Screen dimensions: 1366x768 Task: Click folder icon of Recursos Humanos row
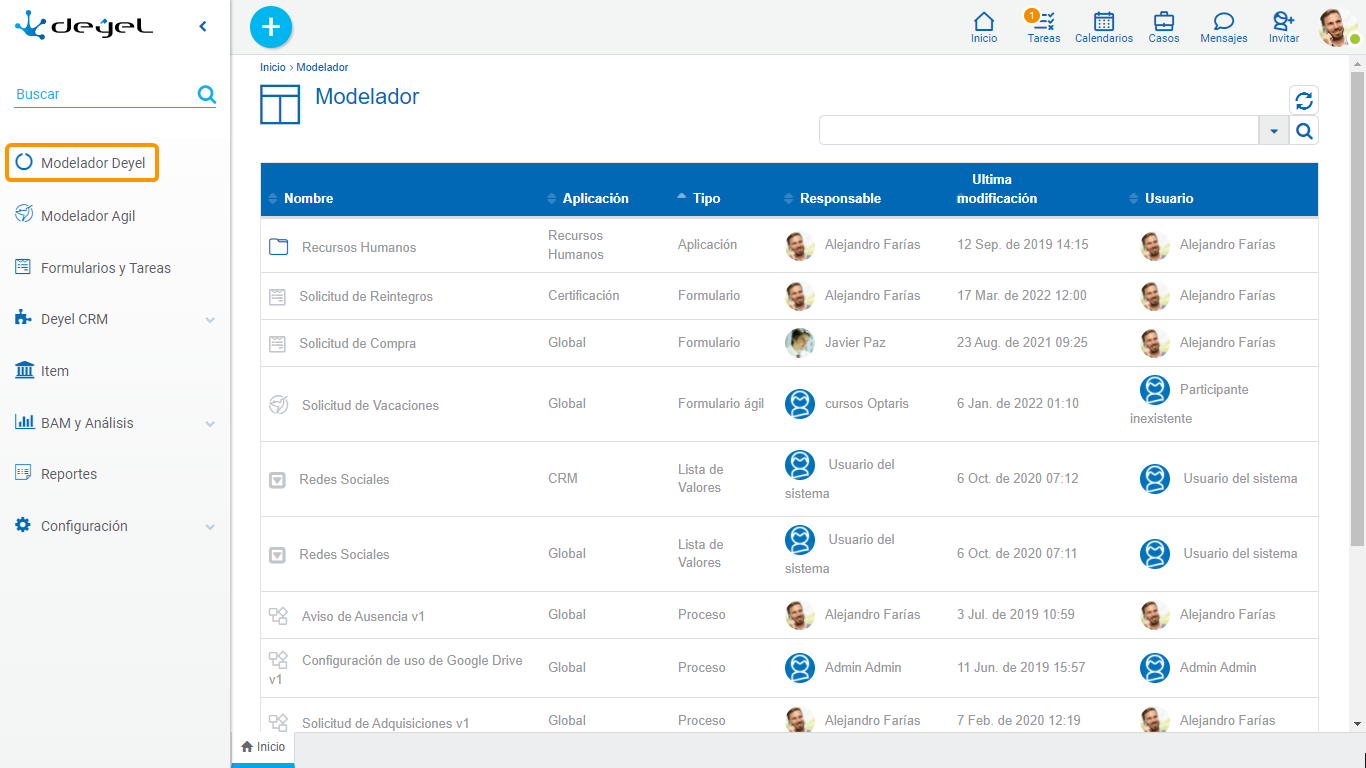[x=279, y=246]
